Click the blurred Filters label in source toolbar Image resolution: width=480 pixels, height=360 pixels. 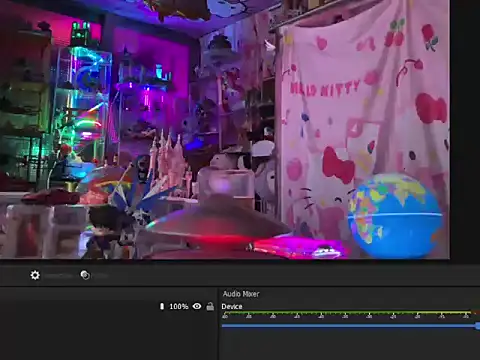(100, 276)
